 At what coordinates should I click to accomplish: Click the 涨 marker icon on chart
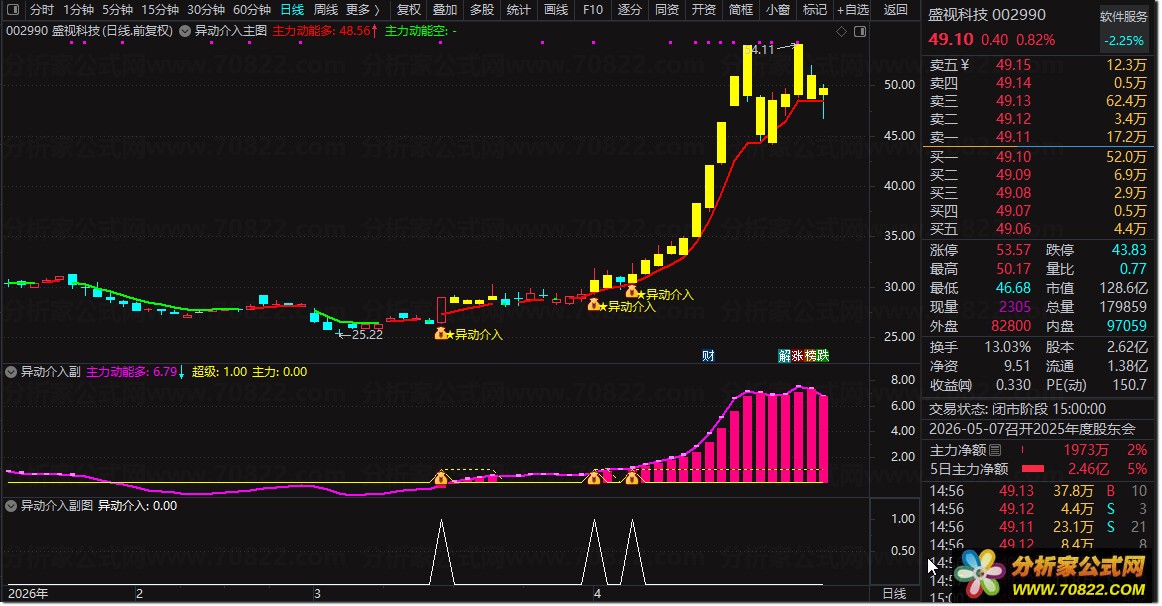[x=798, y=355]
